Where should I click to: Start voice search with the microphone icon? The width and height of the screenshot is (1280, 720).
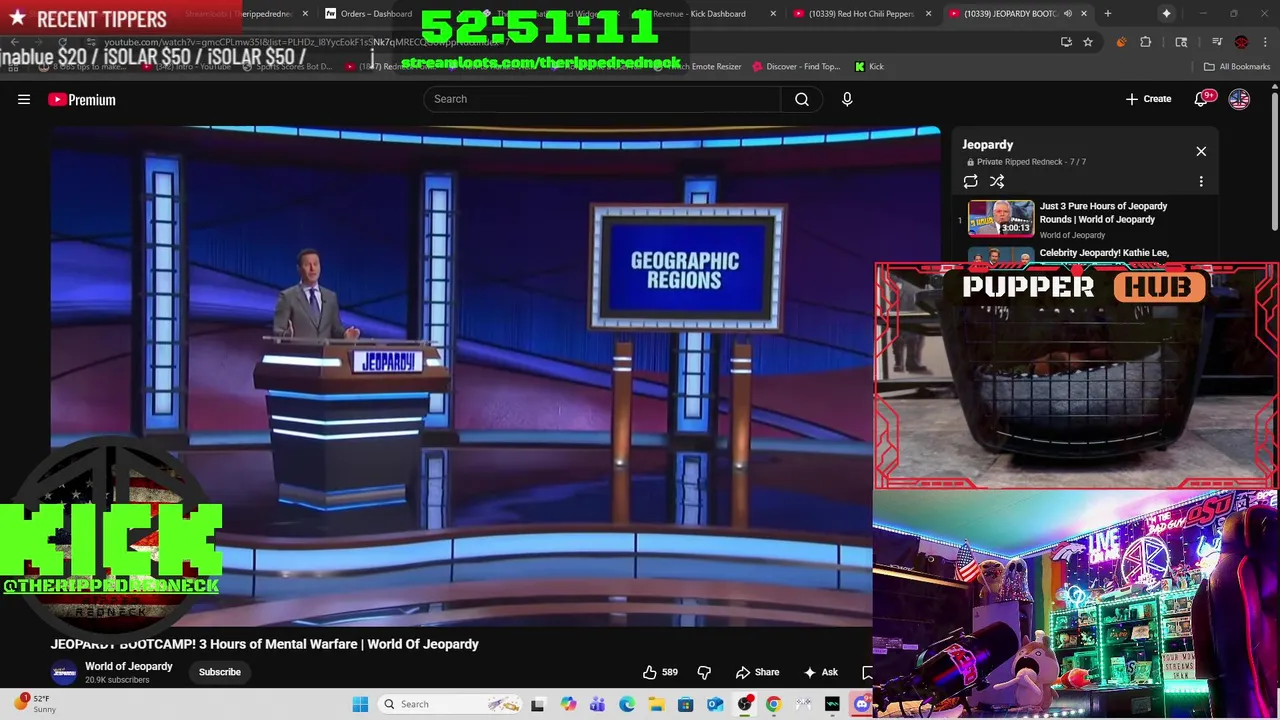[x=847, y=99]
